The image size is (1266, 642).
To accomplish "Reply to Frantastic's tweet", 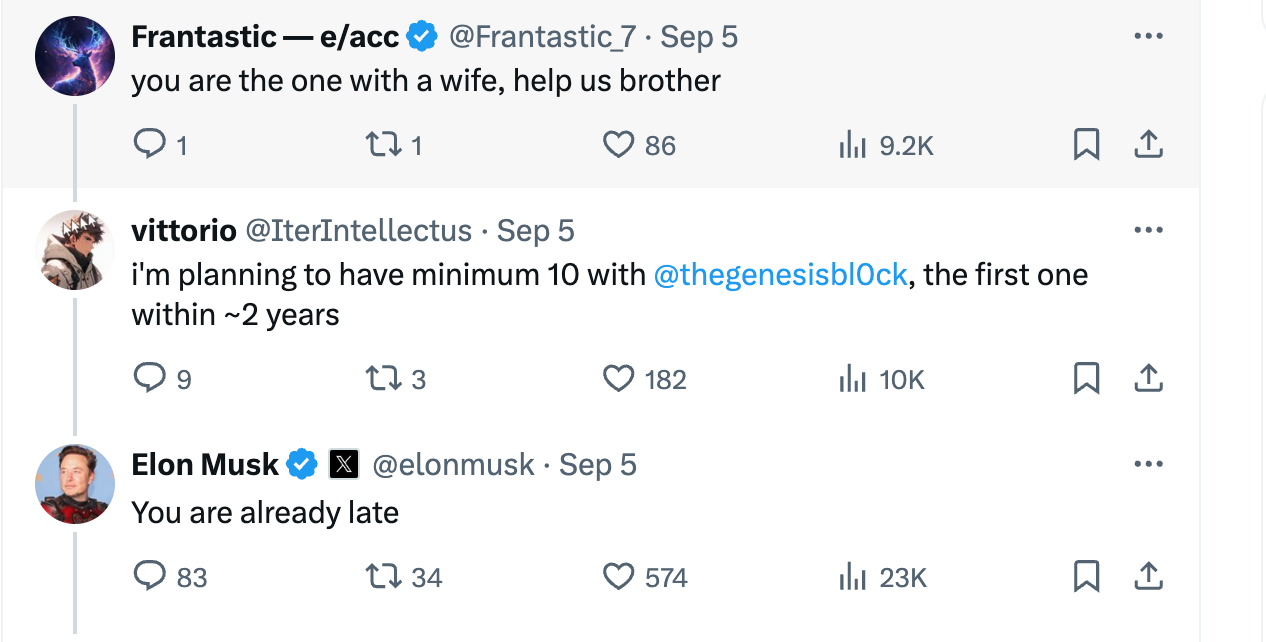I will click(149, 146).
